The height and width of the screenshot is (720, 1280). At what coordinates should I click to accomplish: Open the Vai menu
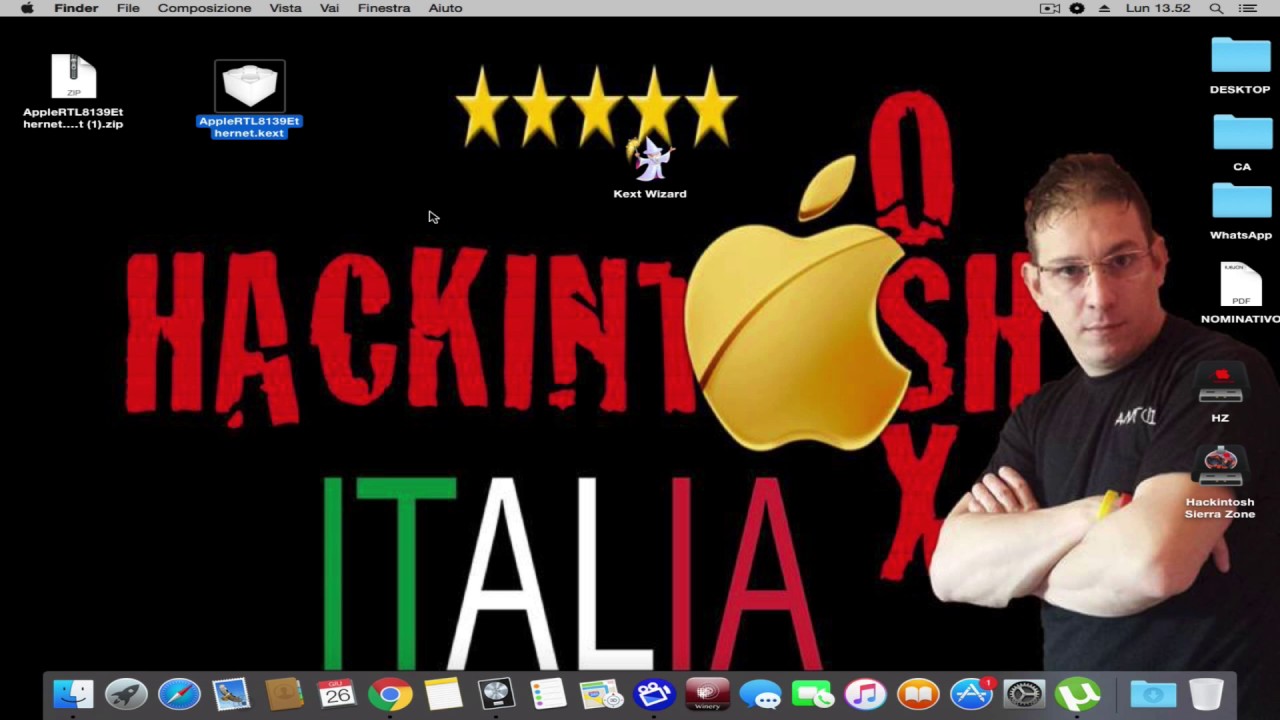click(329, 8)
